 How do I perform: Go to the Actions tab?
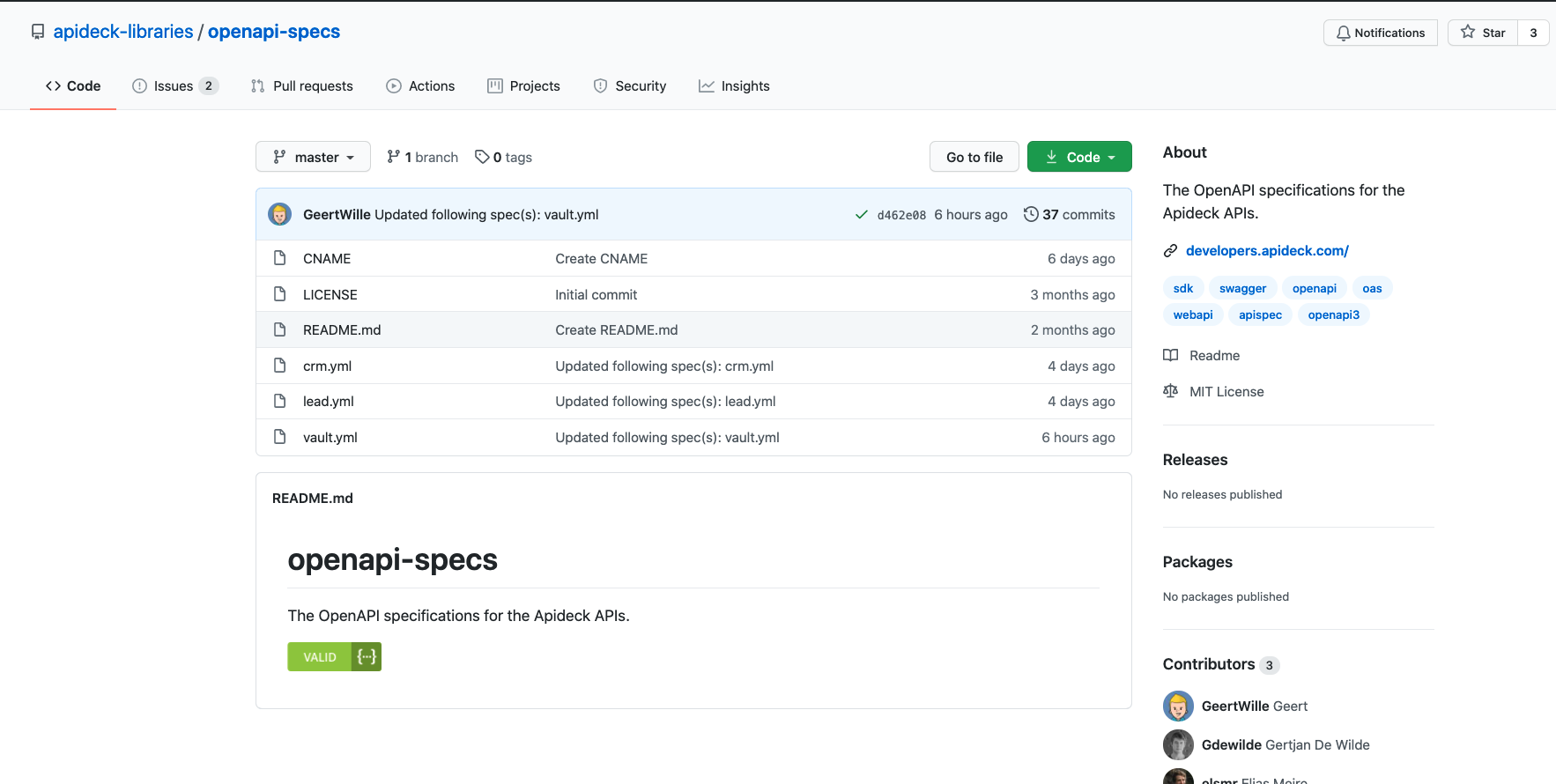click(x=420, y=86)
